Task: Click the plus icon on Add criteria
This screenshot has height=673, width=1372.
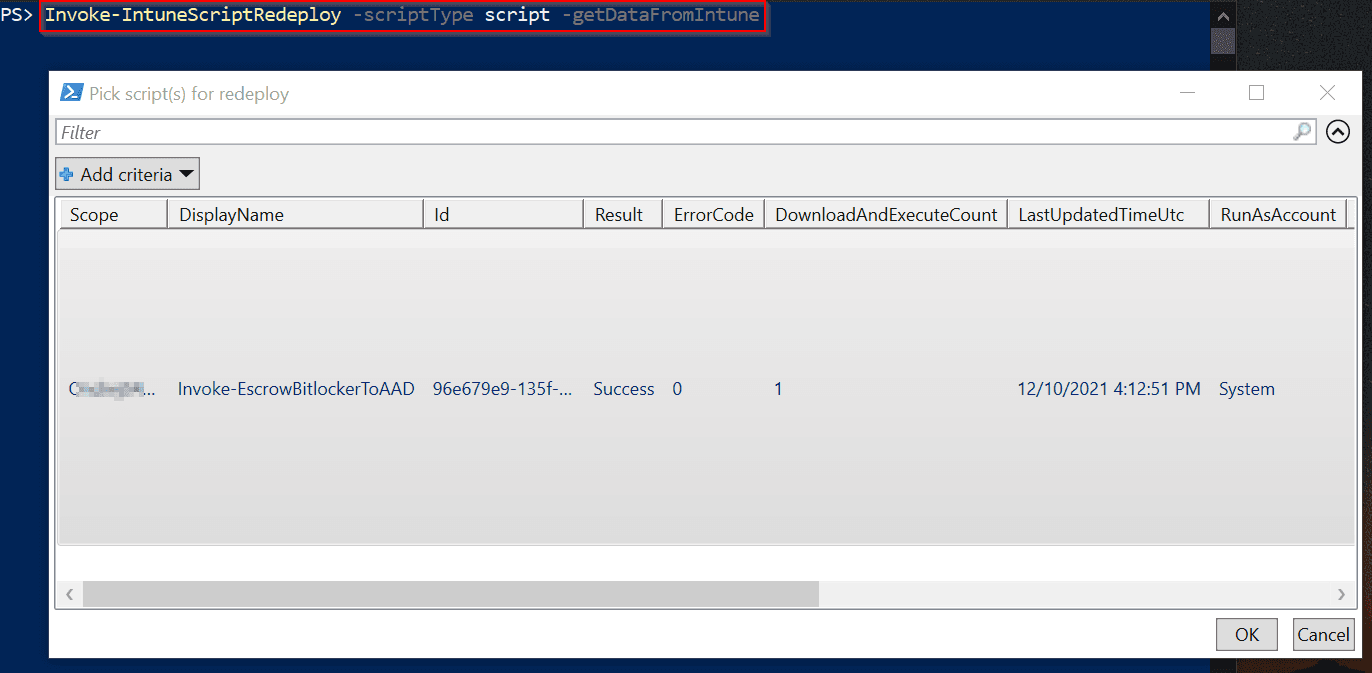Action: (66, 173)
